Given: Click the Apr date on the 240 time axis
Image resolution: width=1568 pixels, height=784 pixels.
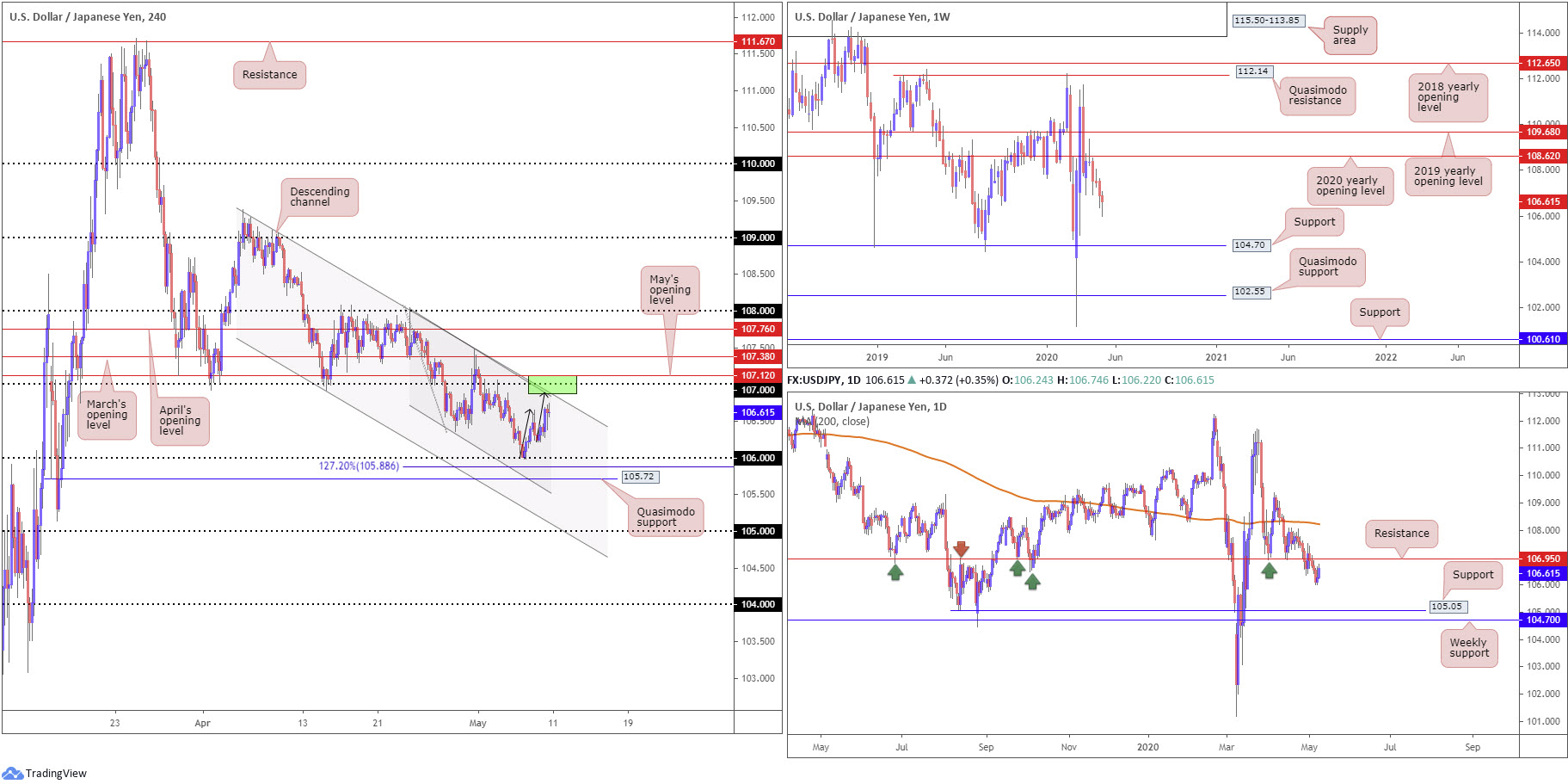Looking at the screenshot, I should pos(202,723).
